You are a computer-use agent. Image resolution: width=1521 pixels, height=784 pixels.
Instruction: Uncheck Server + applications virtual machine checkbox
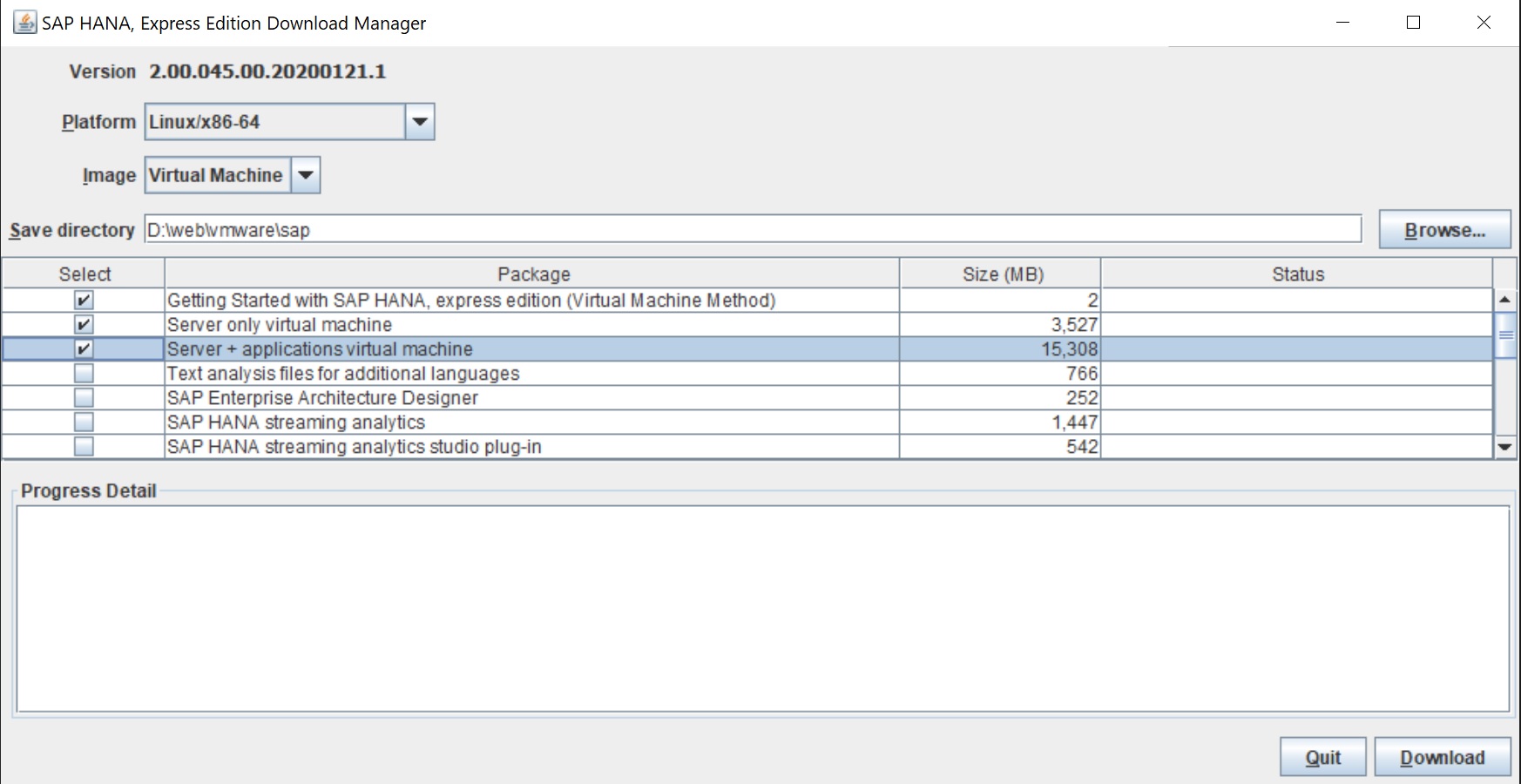[x=84, y=349]
